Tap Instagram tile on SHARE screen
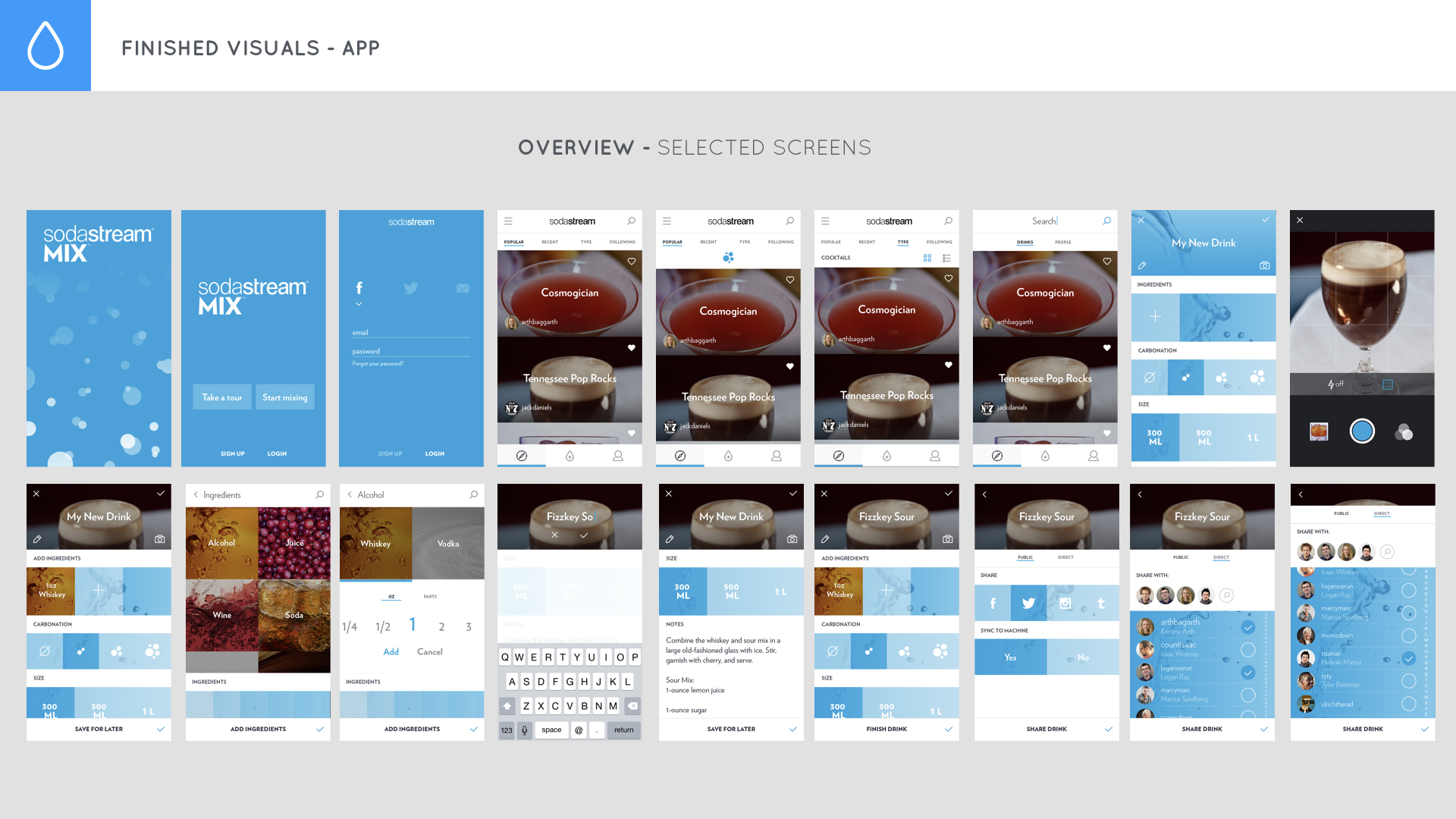Screen dimensions: 1456x819 (1065, 603)
